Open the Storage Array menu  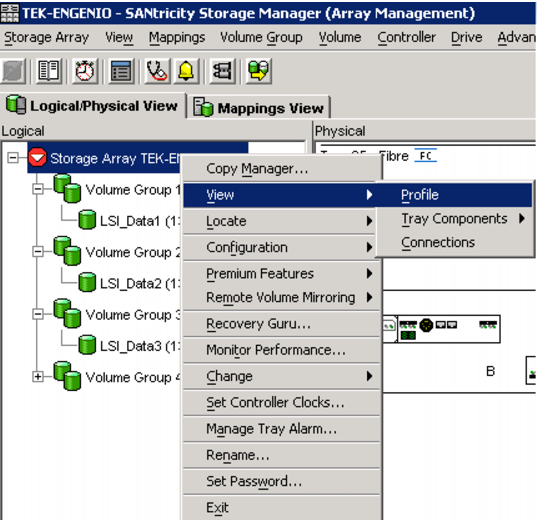pos(46,37)
